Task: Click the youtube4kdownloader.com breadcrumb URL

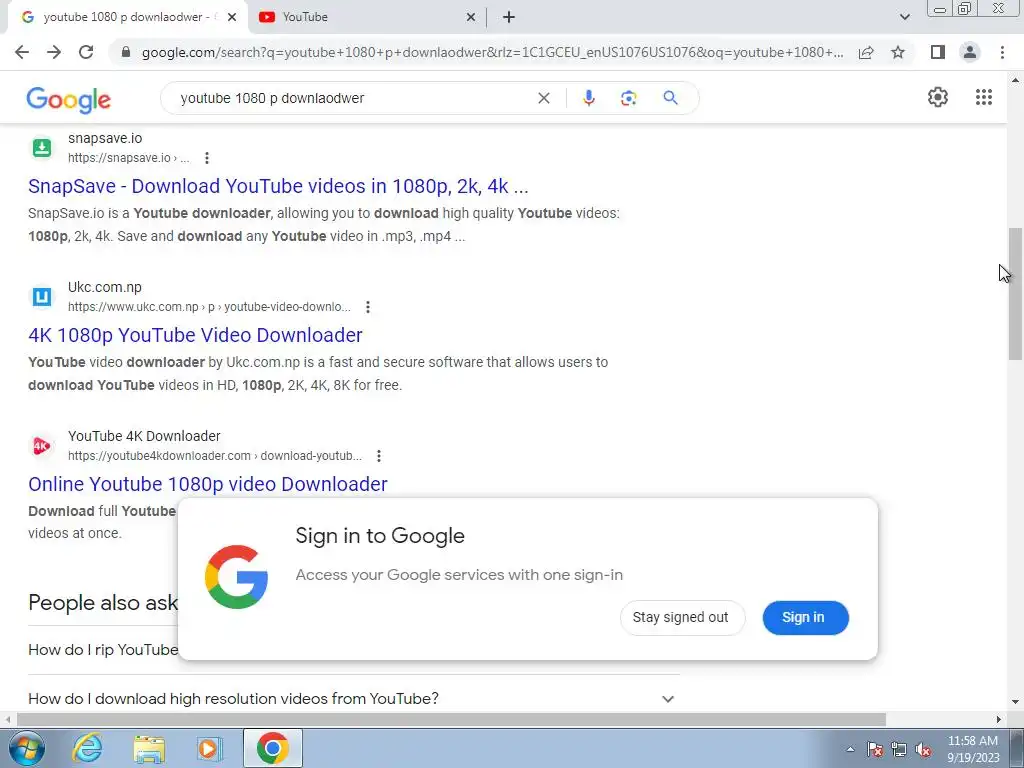Action: (215, 456)
